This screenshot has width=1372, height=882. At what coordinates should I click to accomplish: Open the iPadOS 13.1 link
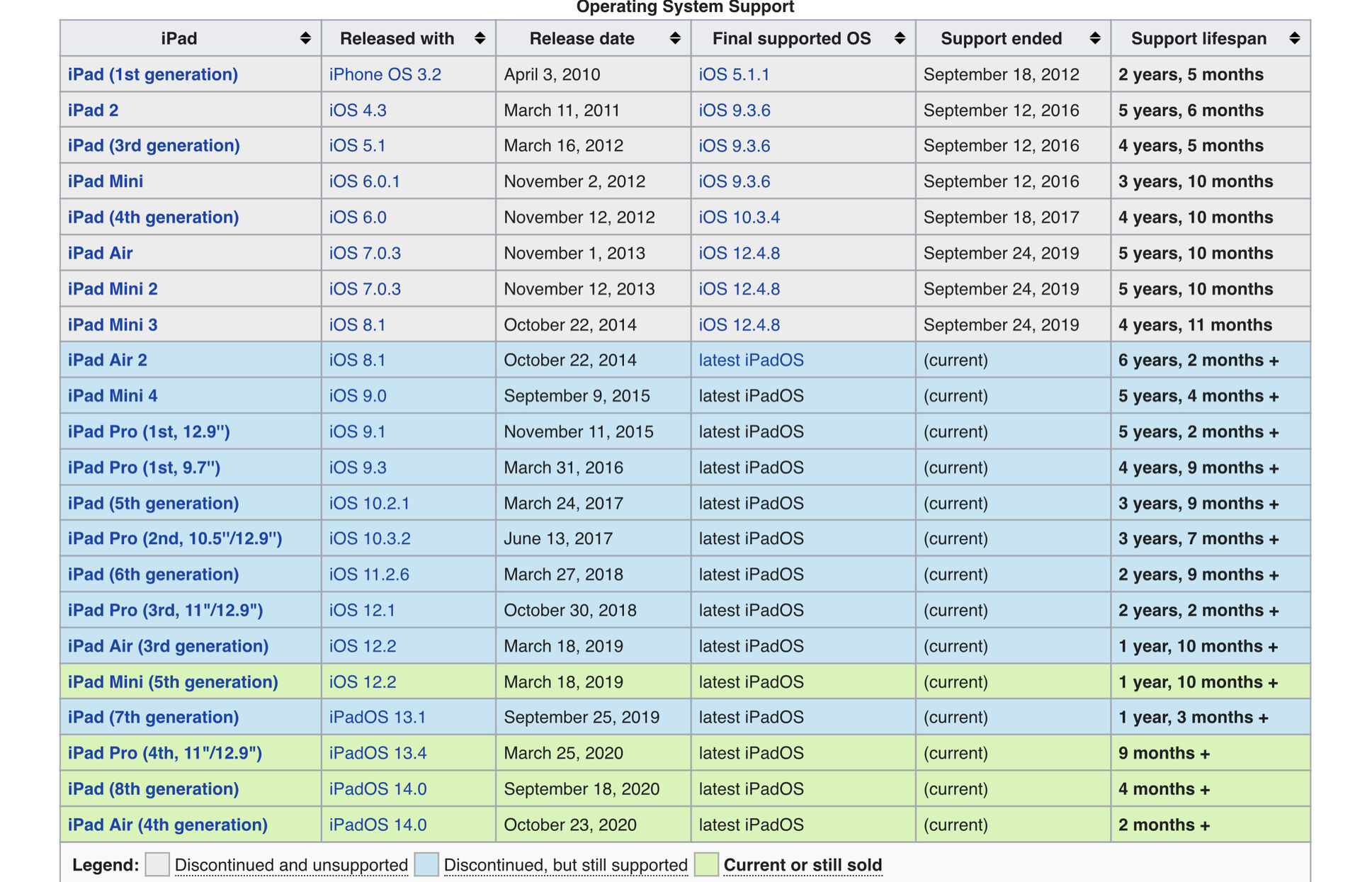point(378,717)
